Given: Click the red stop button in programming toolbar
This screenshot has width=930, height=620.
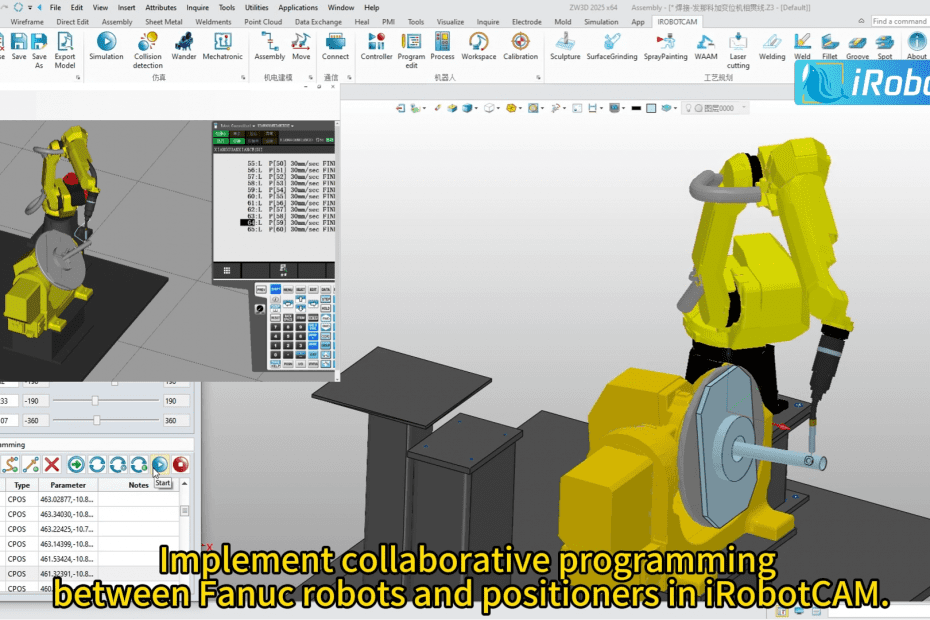Looking at the screenshot, I should 181,464.
